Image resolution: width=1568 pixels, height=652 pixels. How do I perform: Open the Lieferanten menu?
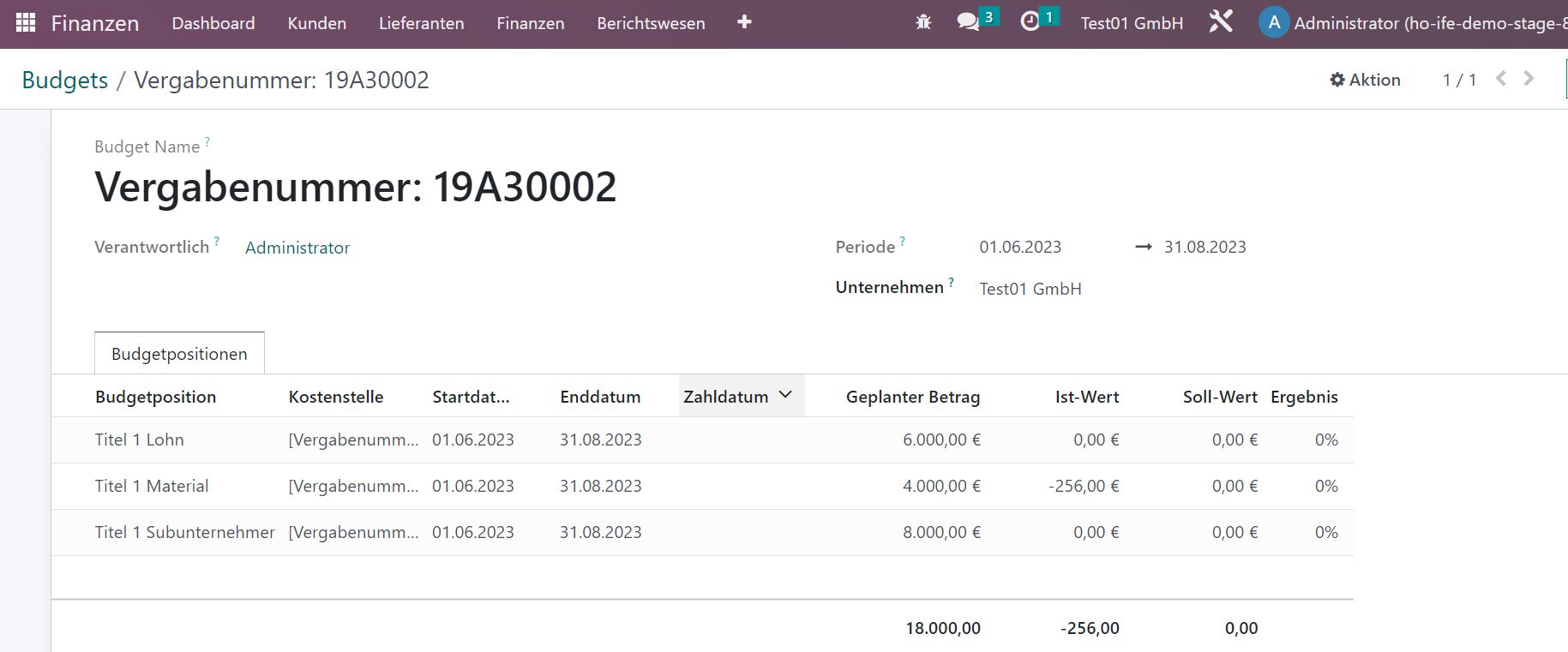coord(421,23)
